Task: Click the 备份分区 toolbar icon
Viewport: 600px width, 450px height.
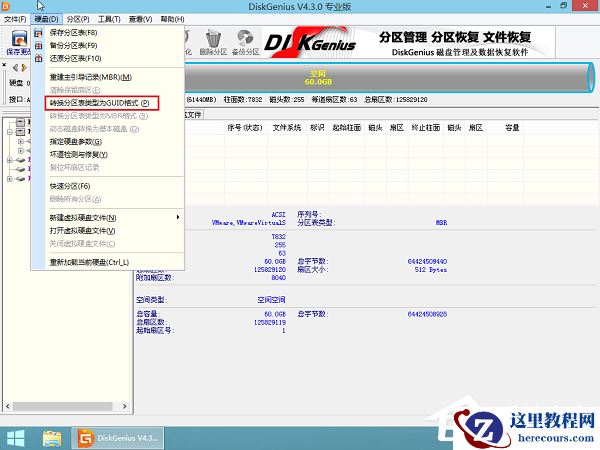Action: pos(245,43)
